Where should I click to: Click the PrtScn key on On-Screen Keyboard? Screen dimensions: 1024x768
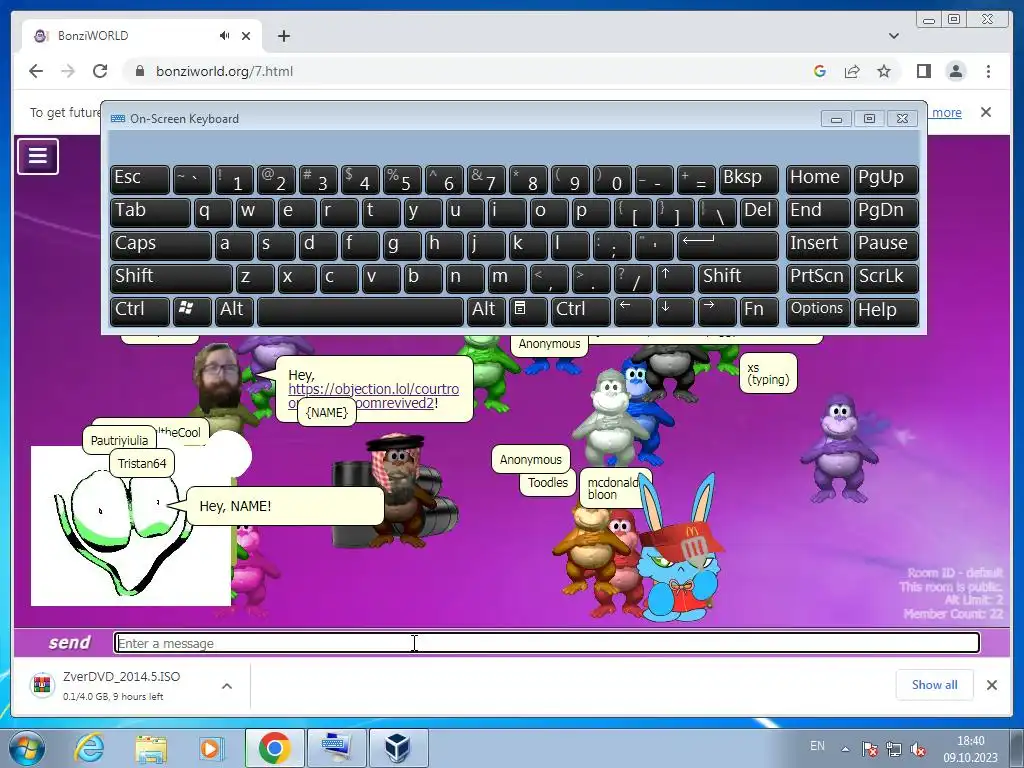click(x=818, y=278)
